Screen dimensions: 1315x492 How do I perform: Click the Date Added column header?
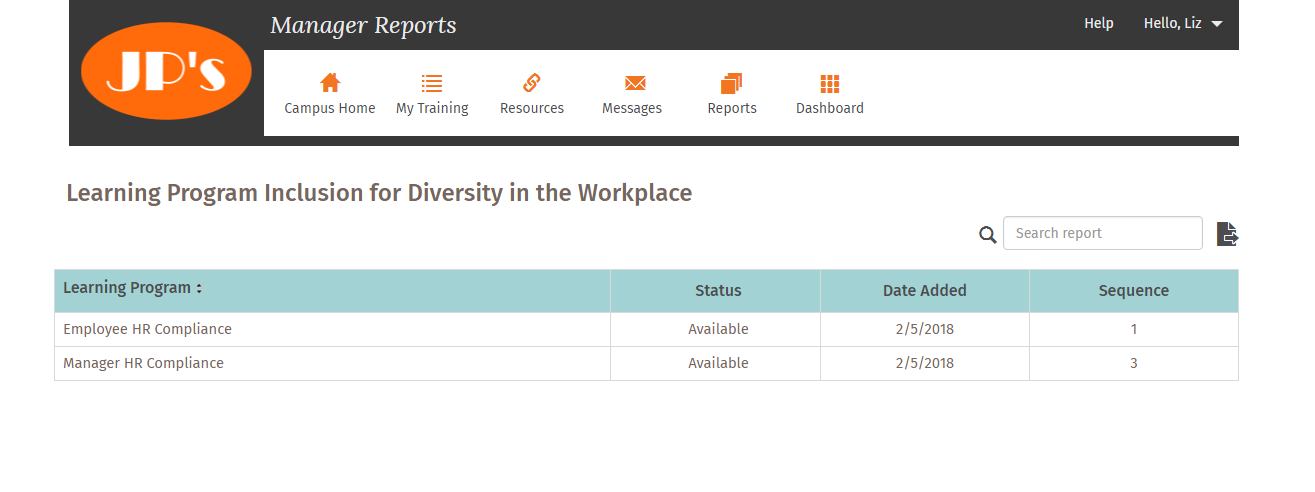coord(925,291)
